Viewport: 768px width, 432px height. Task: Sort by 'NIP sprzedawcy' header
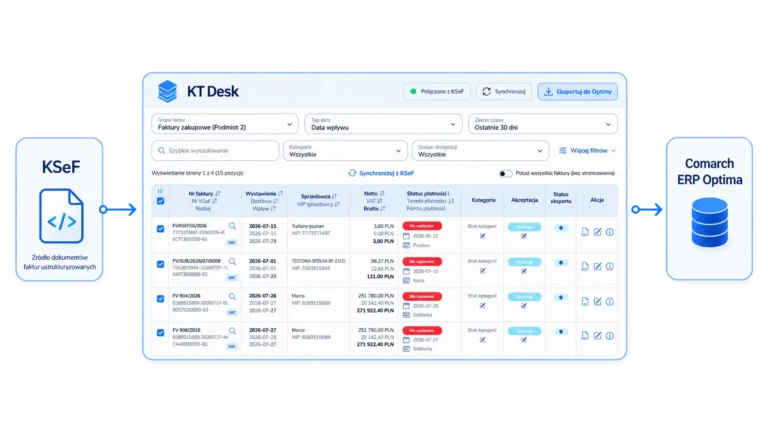(318, 204)
